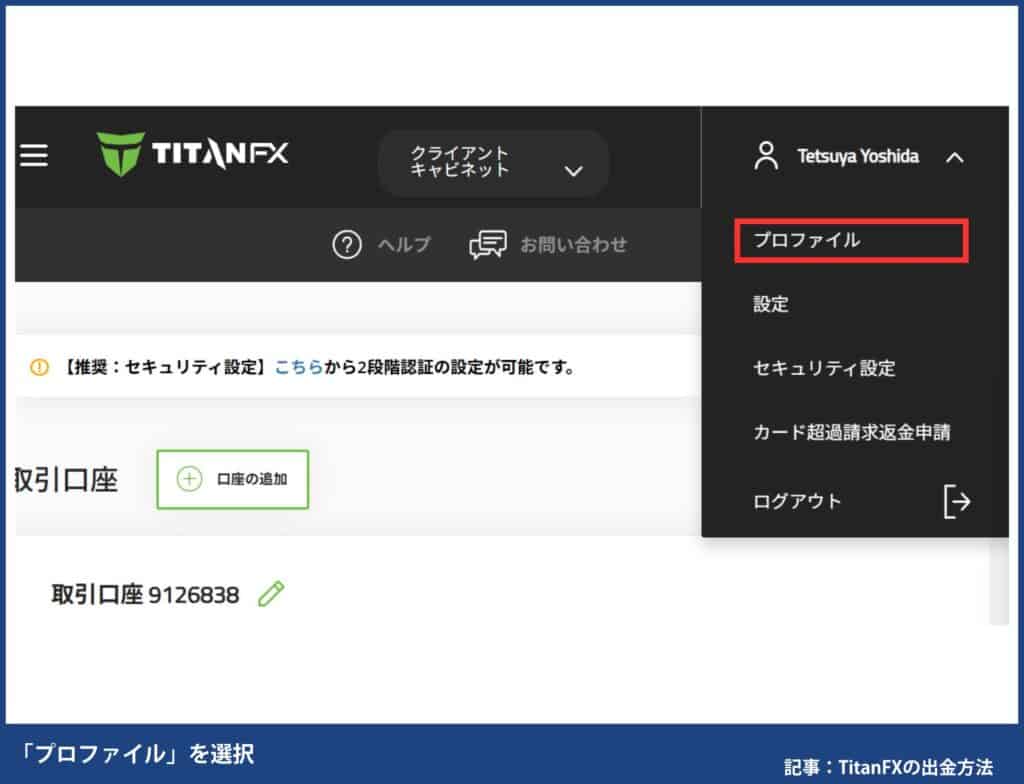The width and height of the screenshot is (1024, 784).
Task: Click the orange warning icon in the notice bar
Action: 38,367
